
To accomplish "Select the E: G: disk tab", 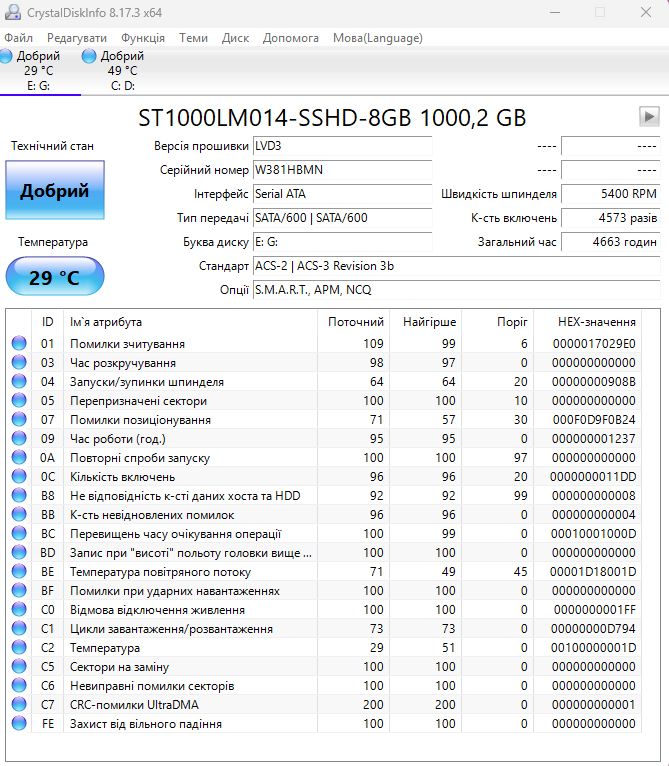I will click(x=38, y=71).
